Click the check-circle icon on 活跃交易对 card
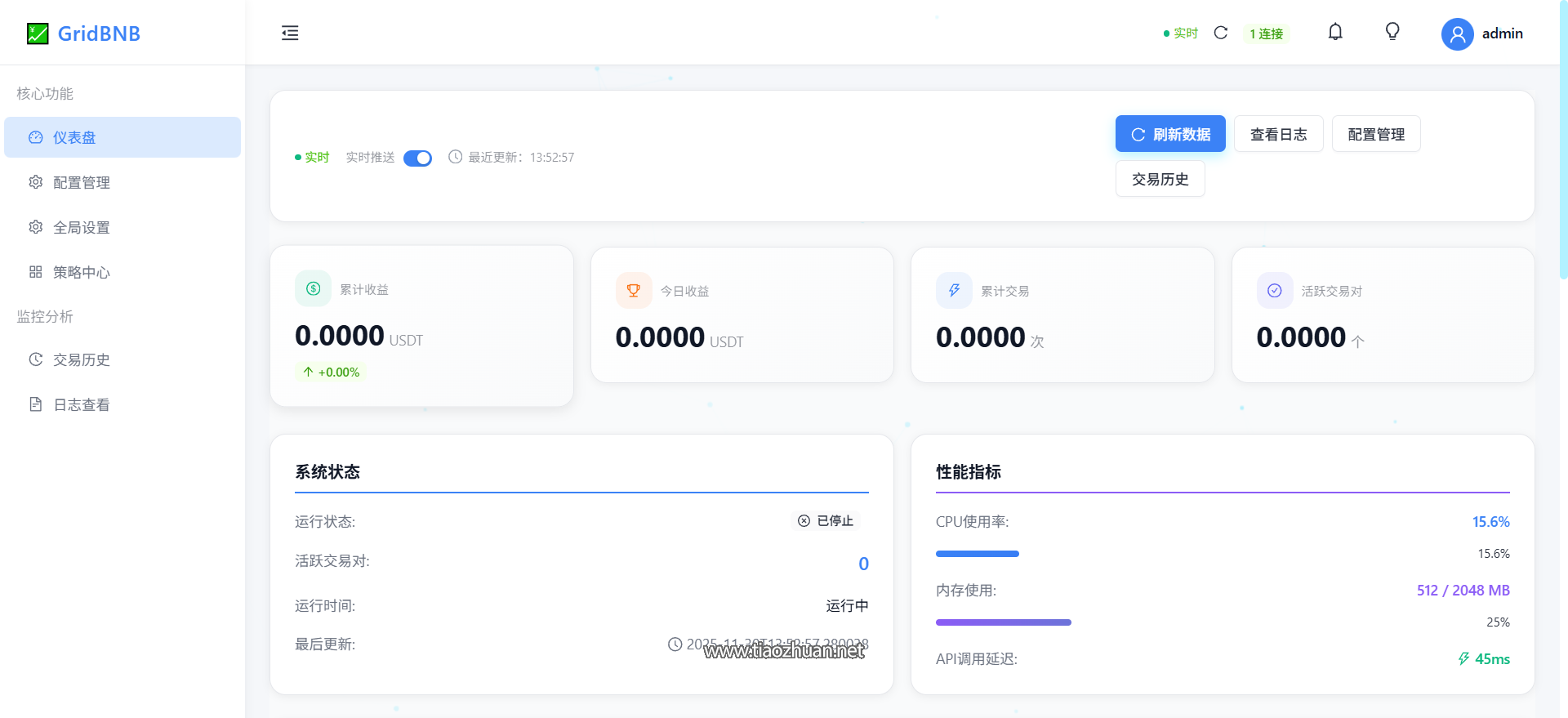1568x718 pixels. coord(1274,290)
